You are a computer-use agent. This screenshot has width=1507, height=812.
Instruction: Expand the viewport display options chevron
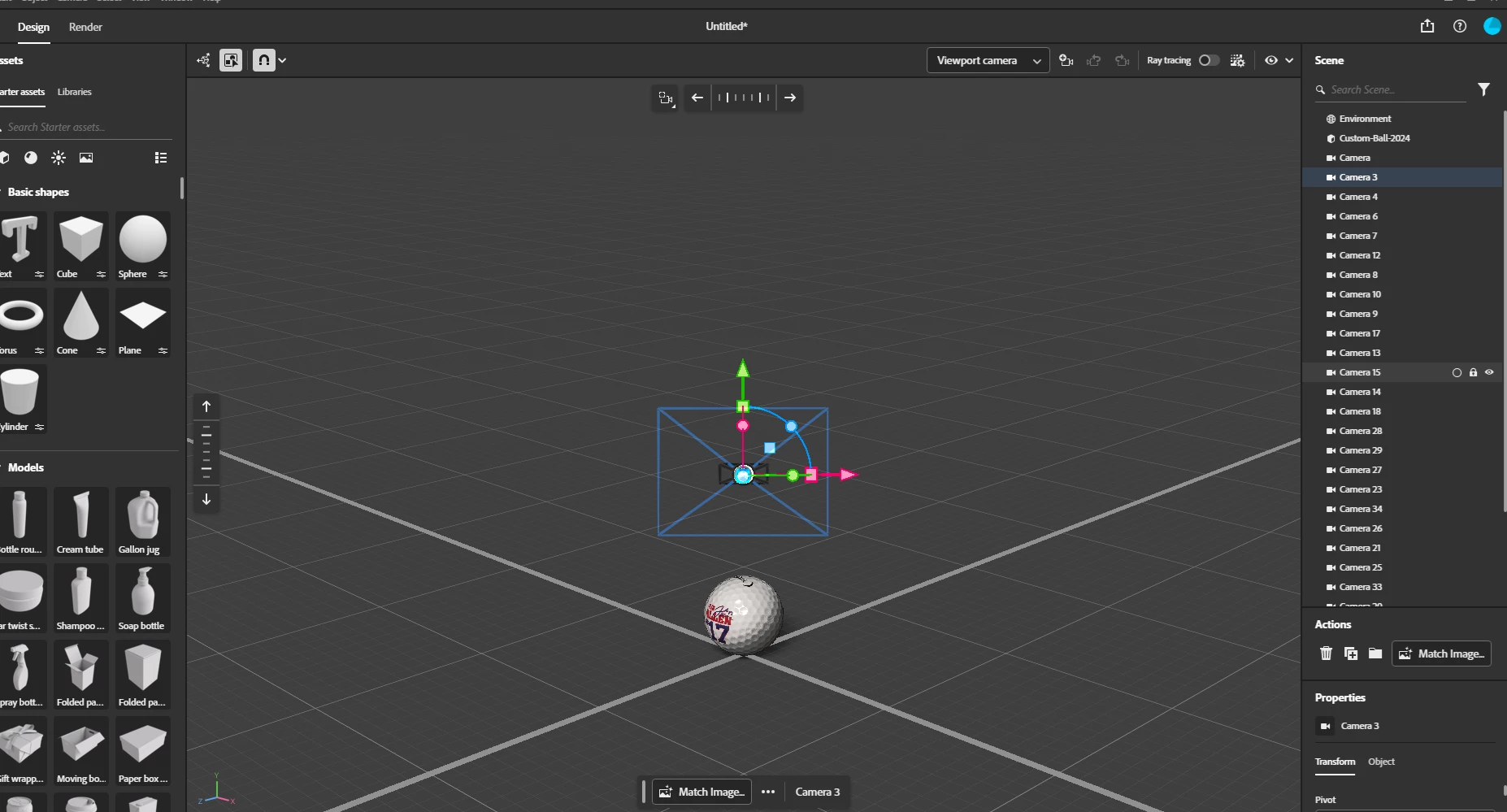coord(1289,60)
